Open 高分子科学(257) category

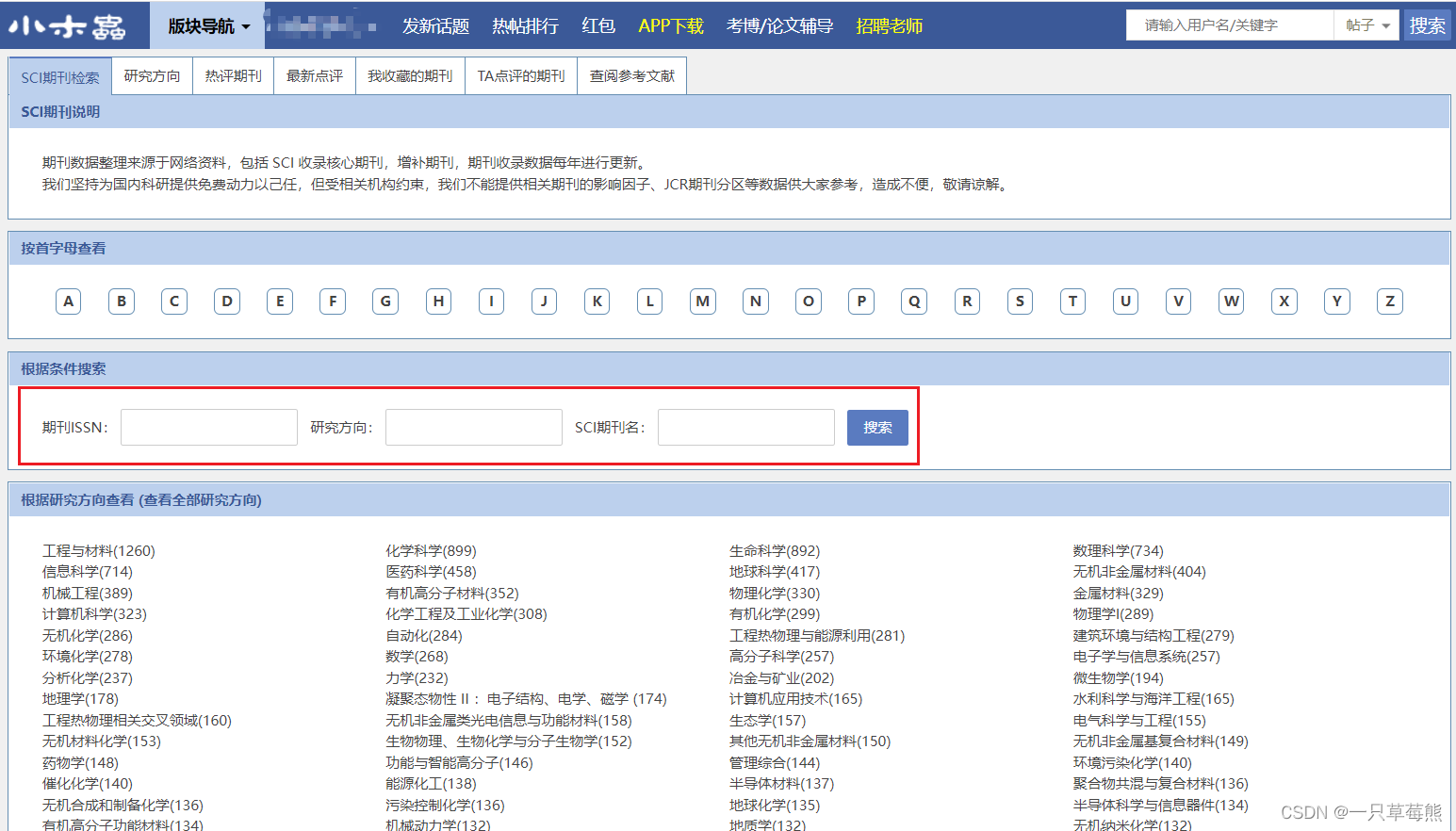[x=781, y=657]
